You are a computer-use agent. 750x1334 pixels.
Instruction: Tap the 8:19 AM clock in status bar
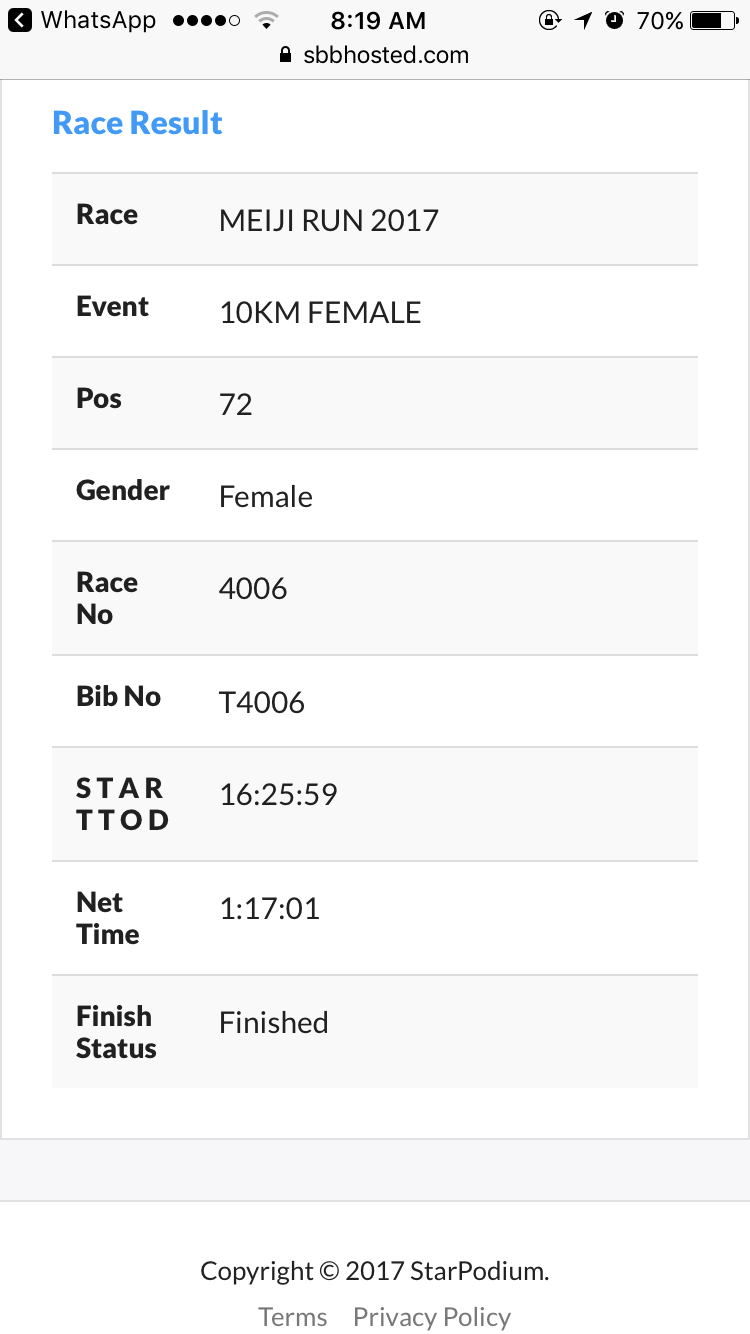tap(378, 20)
